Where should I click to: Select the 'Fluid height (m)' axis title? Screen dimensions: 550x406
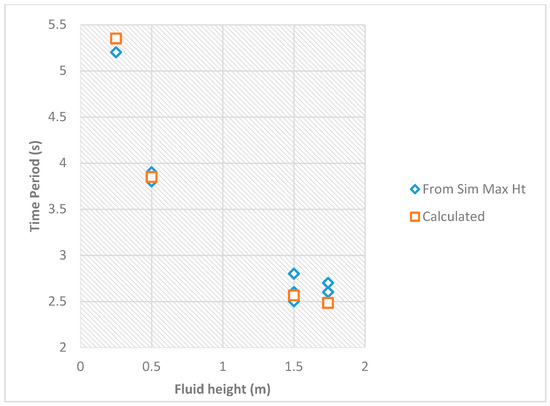tap(222, 389)
